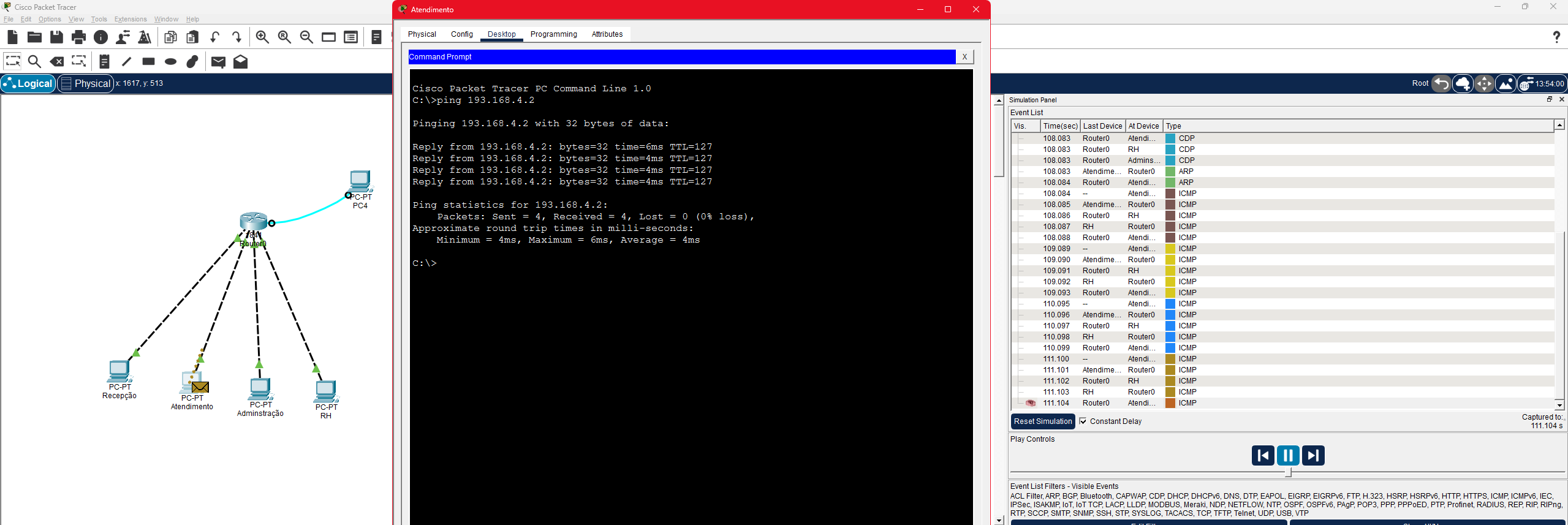The height and width of the screenshot is (525, 1568).
Task: Select the Recepção PC on the canvas
Action: [119, 371]
